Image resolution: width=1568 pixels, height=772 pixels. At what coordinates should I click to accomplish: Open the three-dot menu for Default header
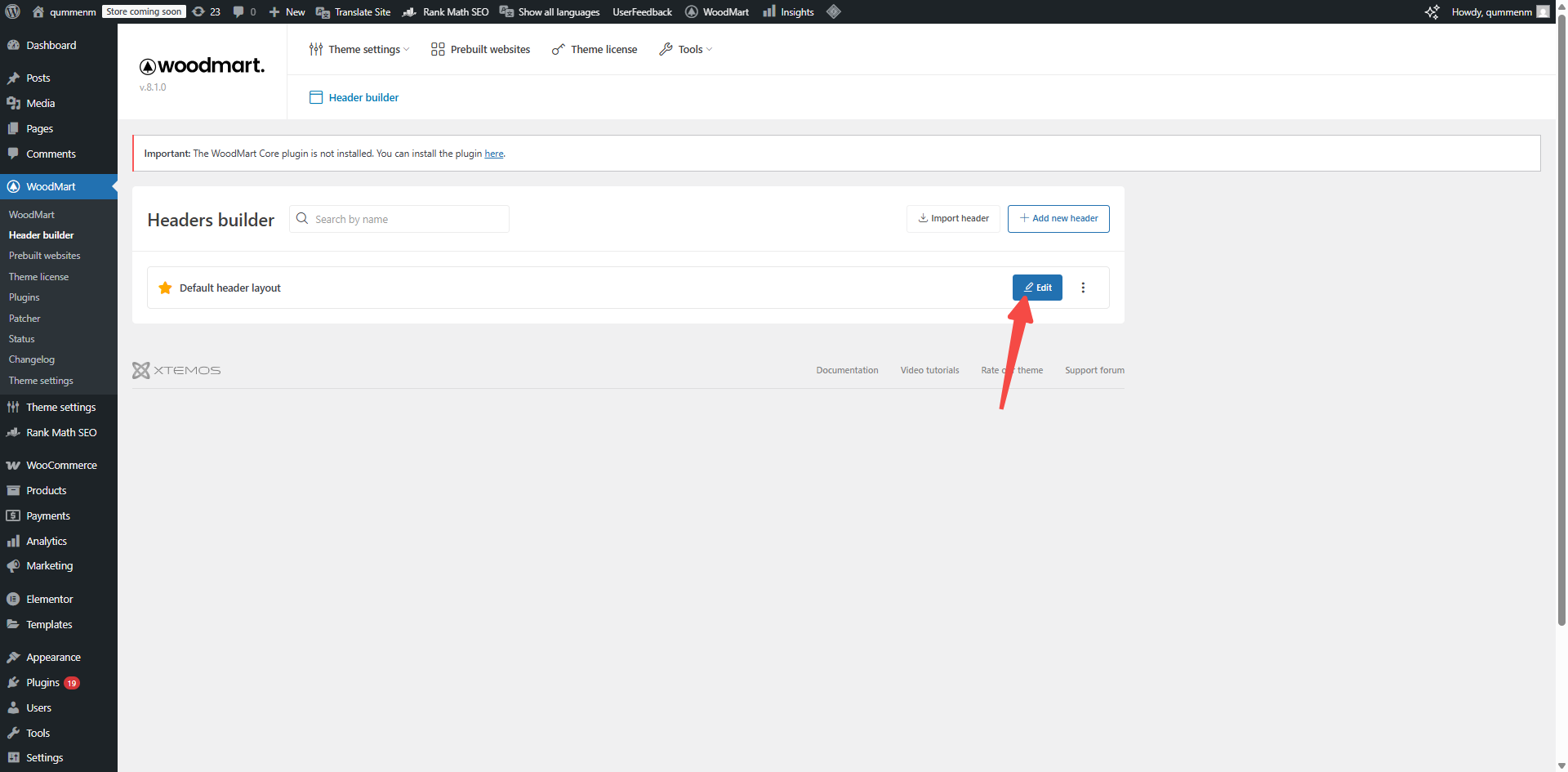pos(1083,288)
